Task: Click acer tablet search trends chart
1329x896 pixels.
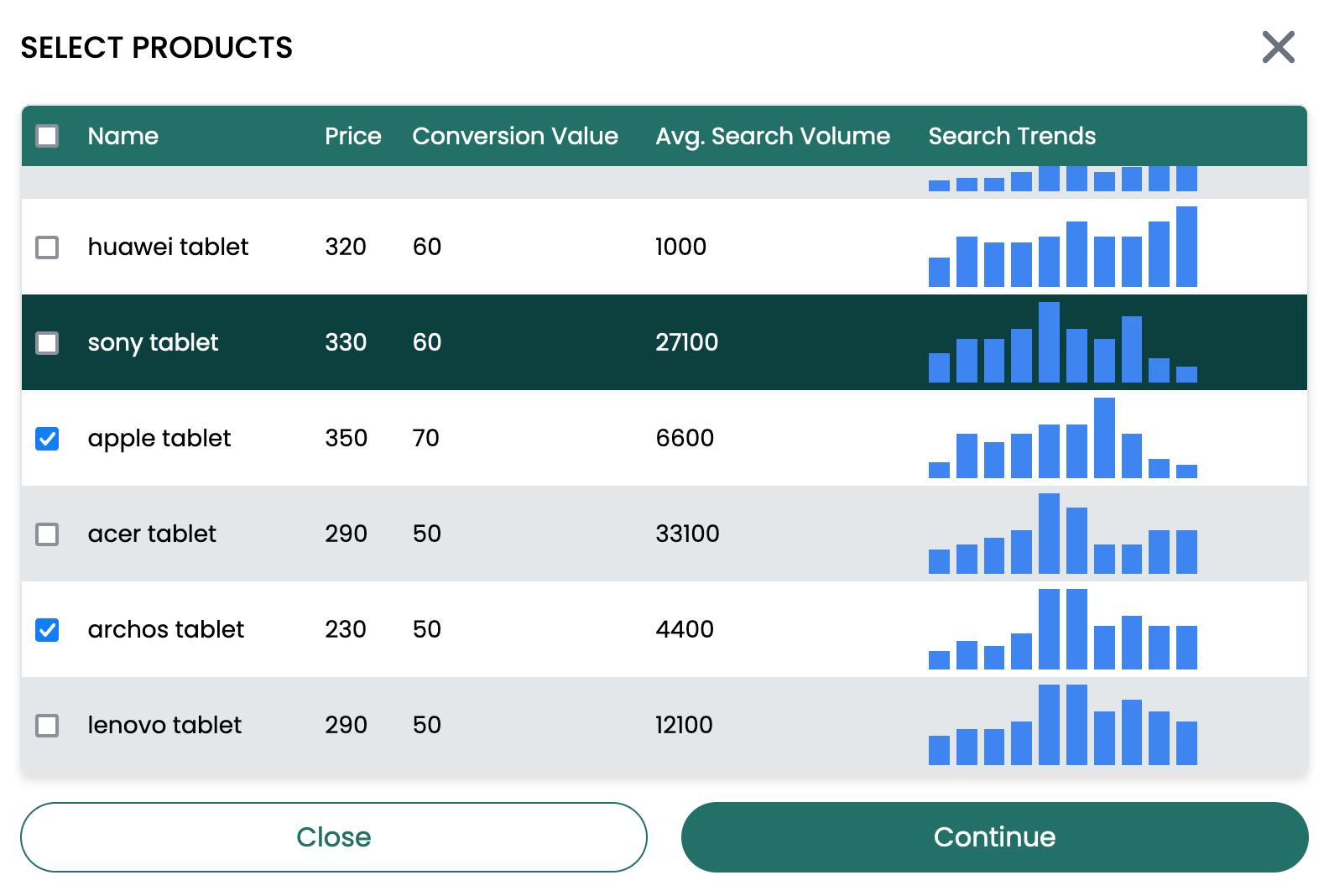Action: click(1063, 534)
